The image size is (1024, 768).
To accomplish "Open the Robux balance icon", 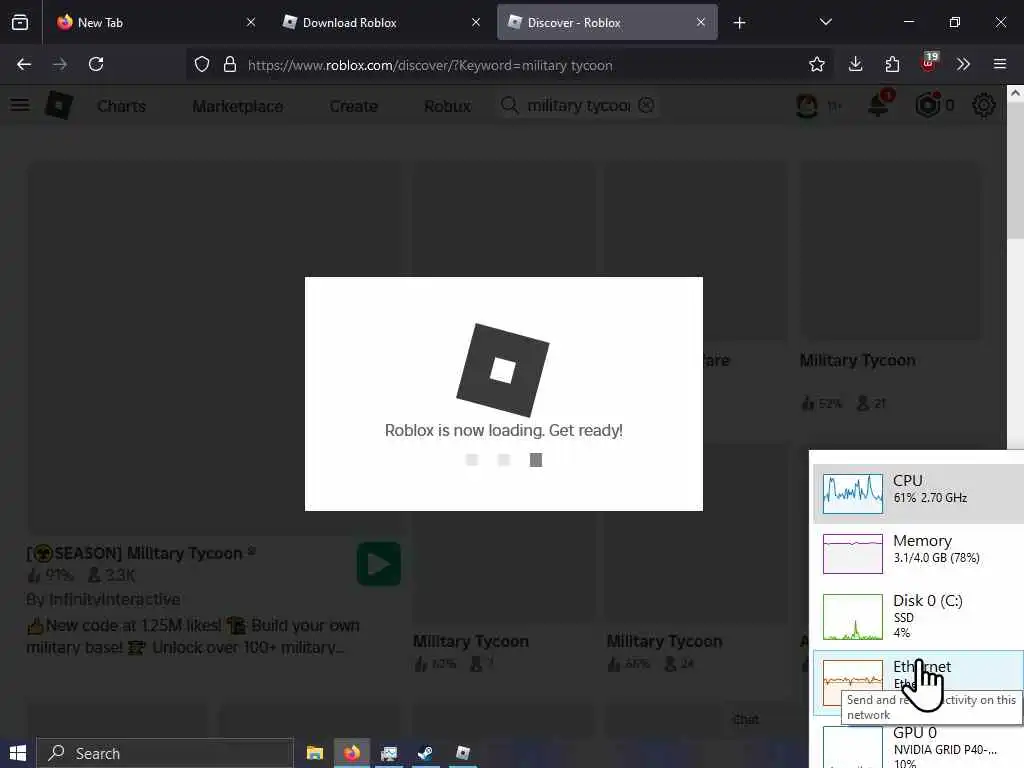I will pos(928,104).
